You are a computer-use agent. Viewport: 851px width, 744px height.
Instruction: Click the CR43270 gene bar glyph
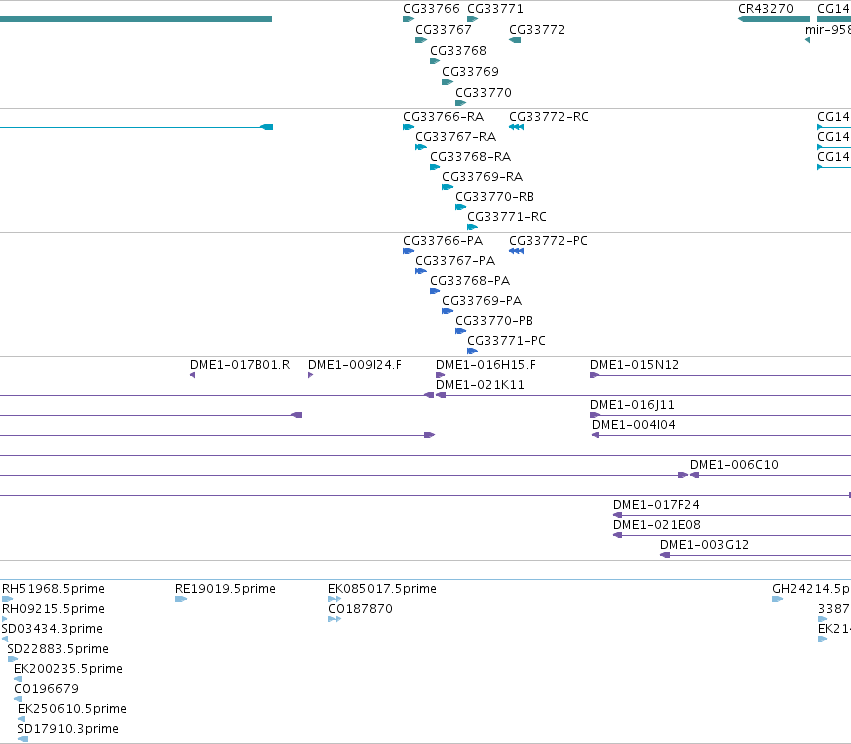coord(774,19)
